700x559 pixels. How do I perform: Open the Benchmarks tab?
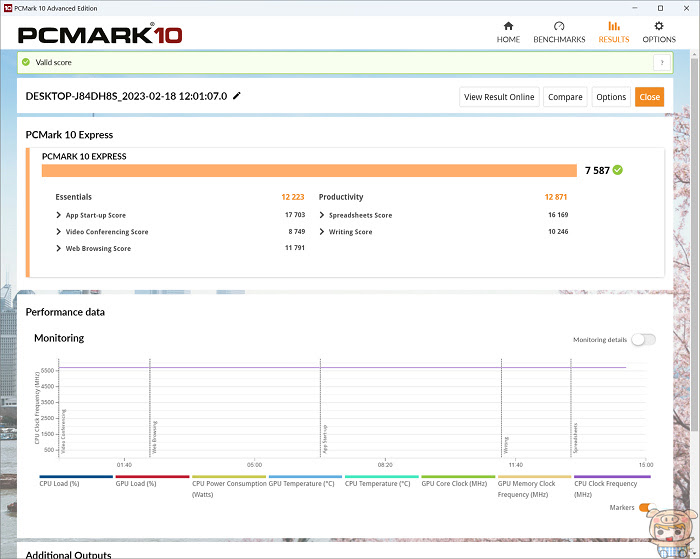[559, 33]
